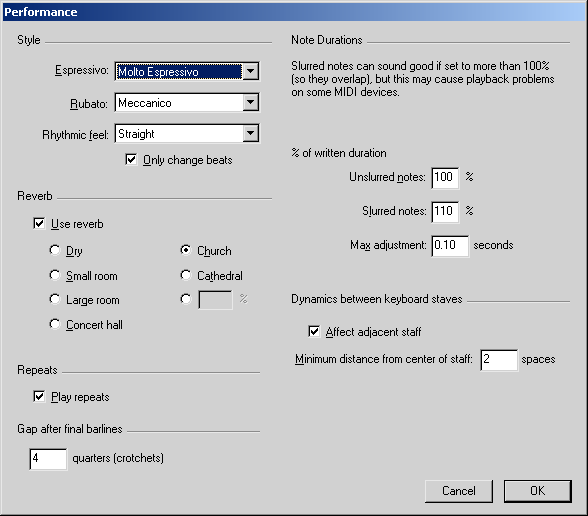
Task: Click the spaces unit label
Action: tap(538, 359)
